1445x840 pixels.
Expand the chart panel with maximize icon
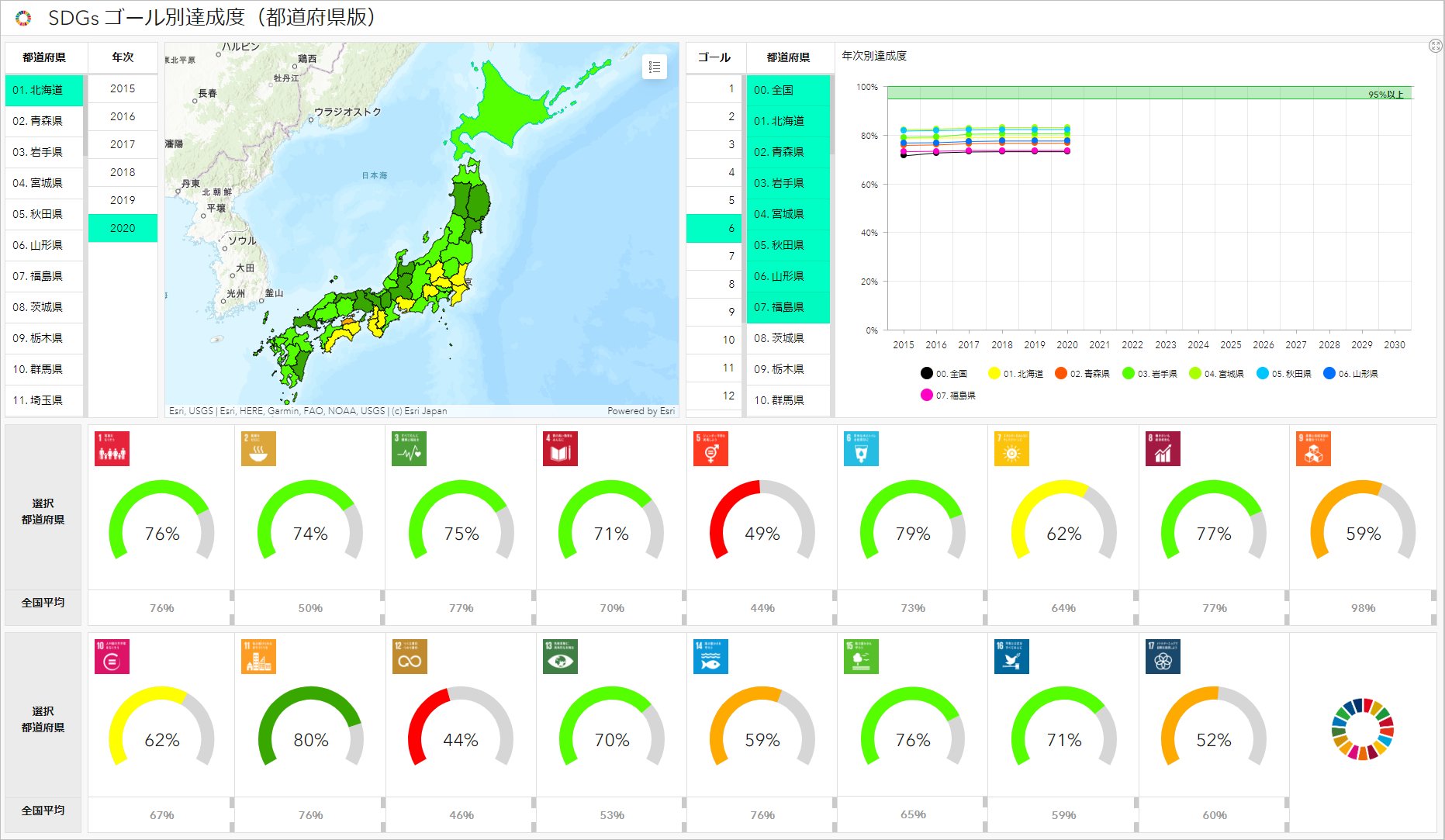1435,47
